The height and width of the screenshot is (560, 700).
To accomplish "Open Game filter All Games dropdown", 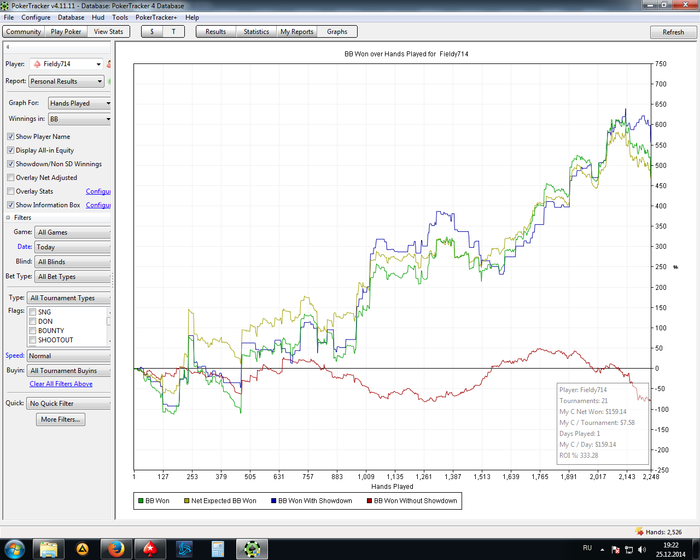I will point(72,232).
